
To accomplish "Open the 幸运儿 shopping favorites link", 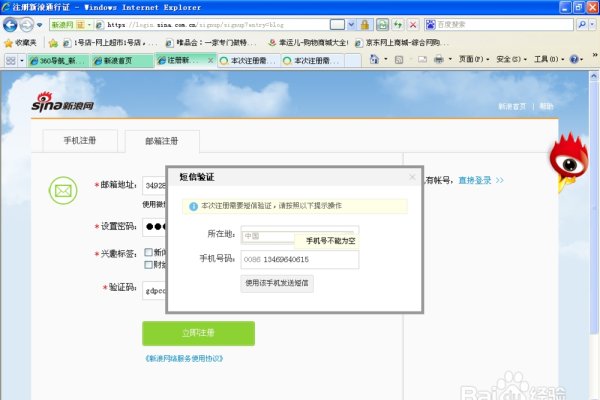I will point(308,43).
